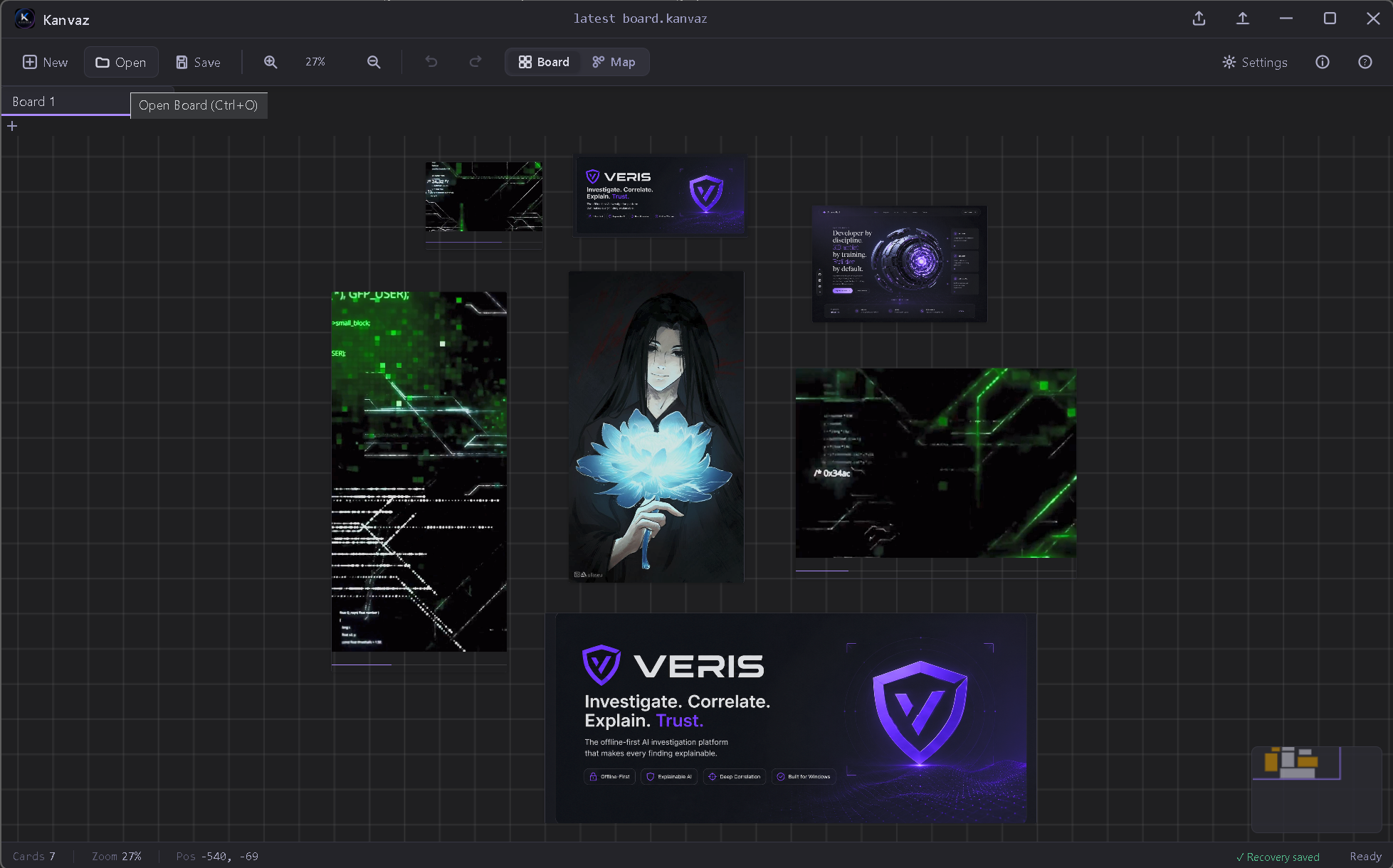The width and height of the screenshot is (1393, 868).
Task: Zoom out with the magnifier minus icon
Action: (374, 63)
